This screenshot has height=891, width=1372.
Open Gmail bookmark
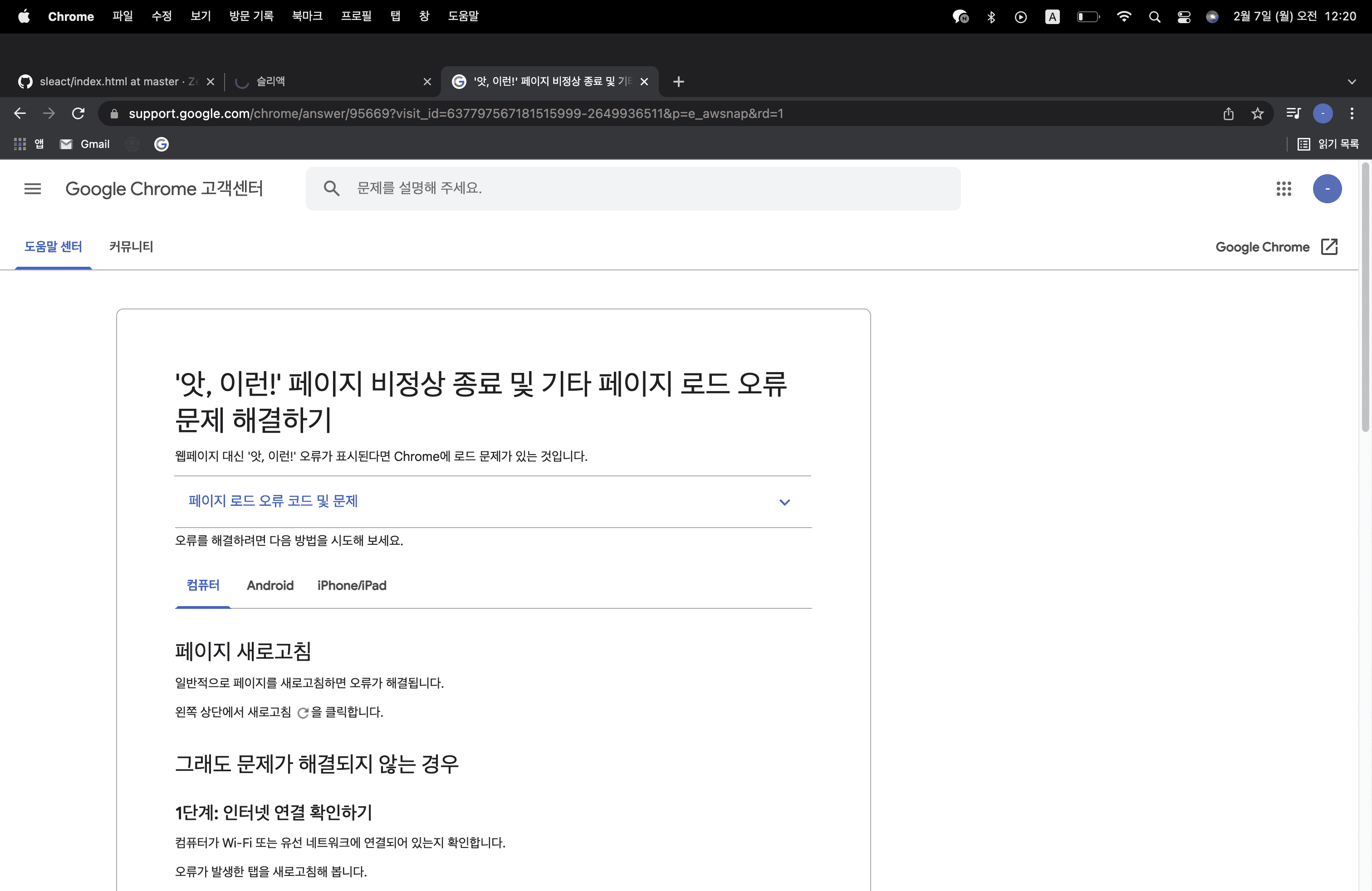pyautogui.click(x=85, y=144)
